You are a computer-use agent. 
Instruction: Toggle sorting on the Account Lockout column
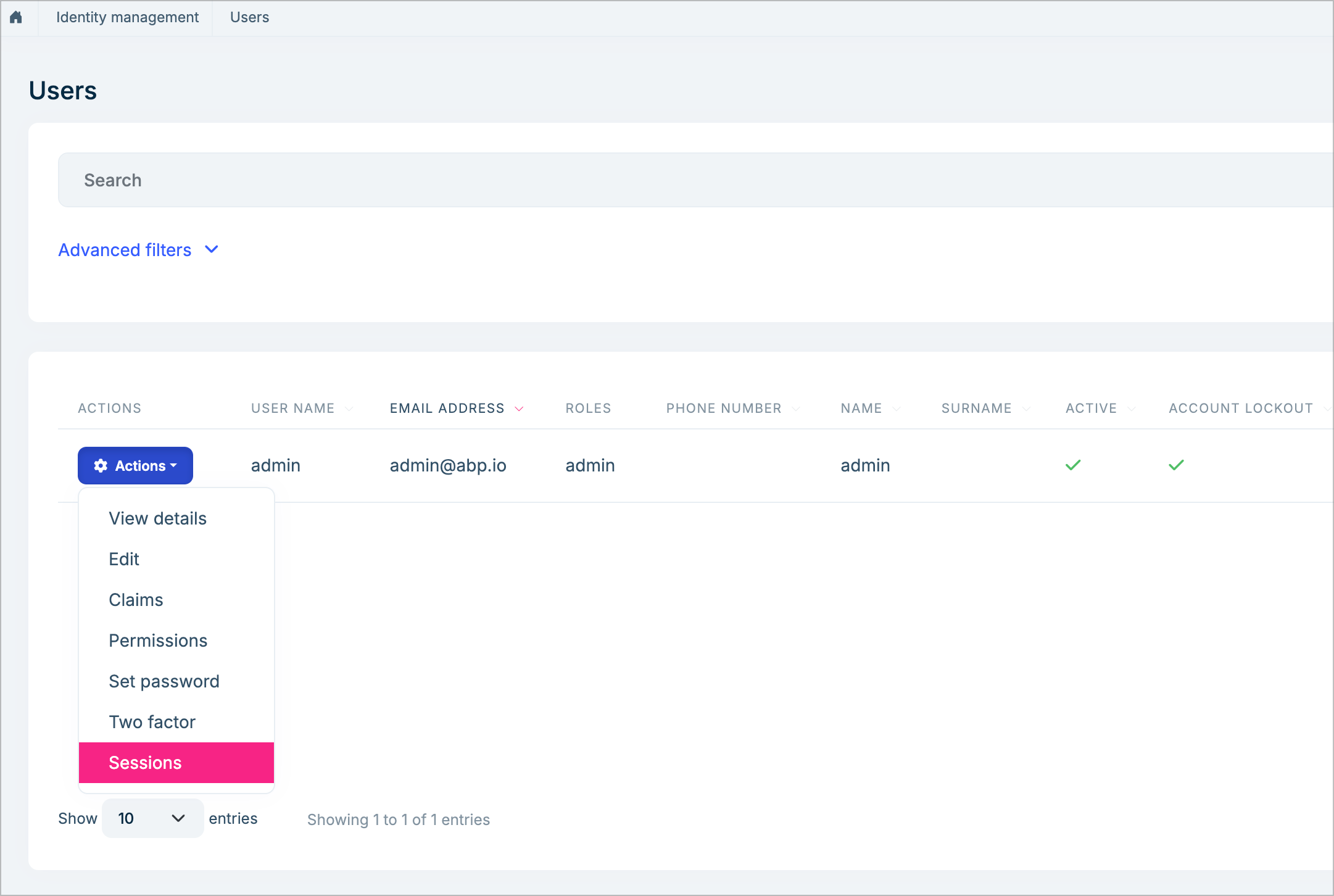tap(1328, 408)
